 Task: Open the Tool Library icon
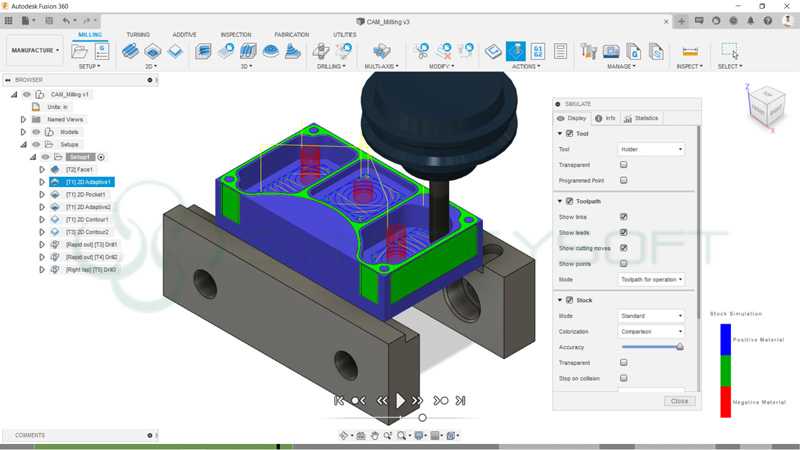(x=588, y=51)
